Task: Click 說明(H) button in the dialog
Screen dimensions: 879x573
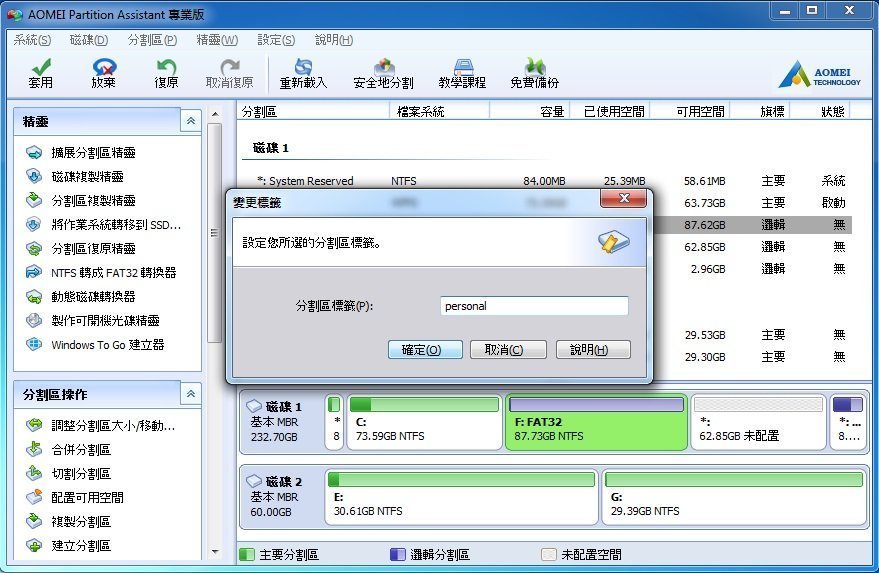Action: point(593,350)
